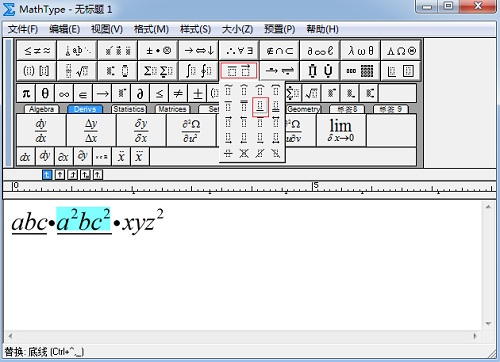The image size is (500, 362).
Task: Open the uppercase Greek palette ΛΩΘ
Action: 401,51
